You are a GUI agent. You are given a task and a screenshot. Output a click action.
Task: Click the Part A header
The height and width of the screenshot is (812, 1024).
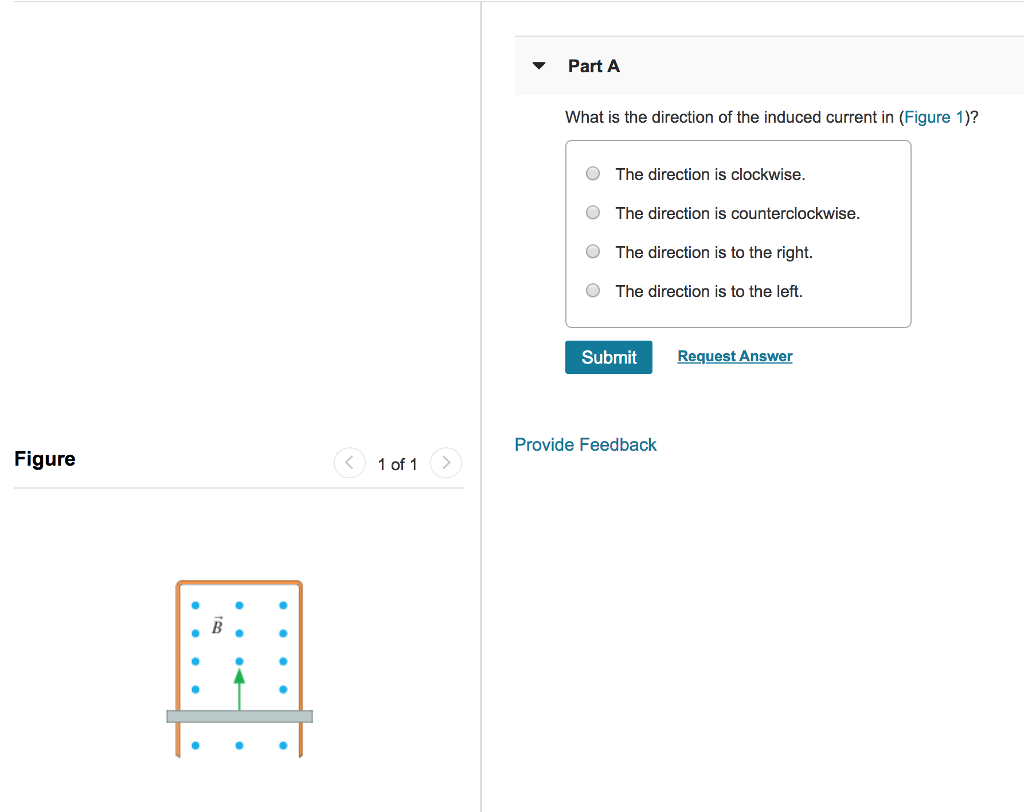pyautogui.click(x=594, y=66)
